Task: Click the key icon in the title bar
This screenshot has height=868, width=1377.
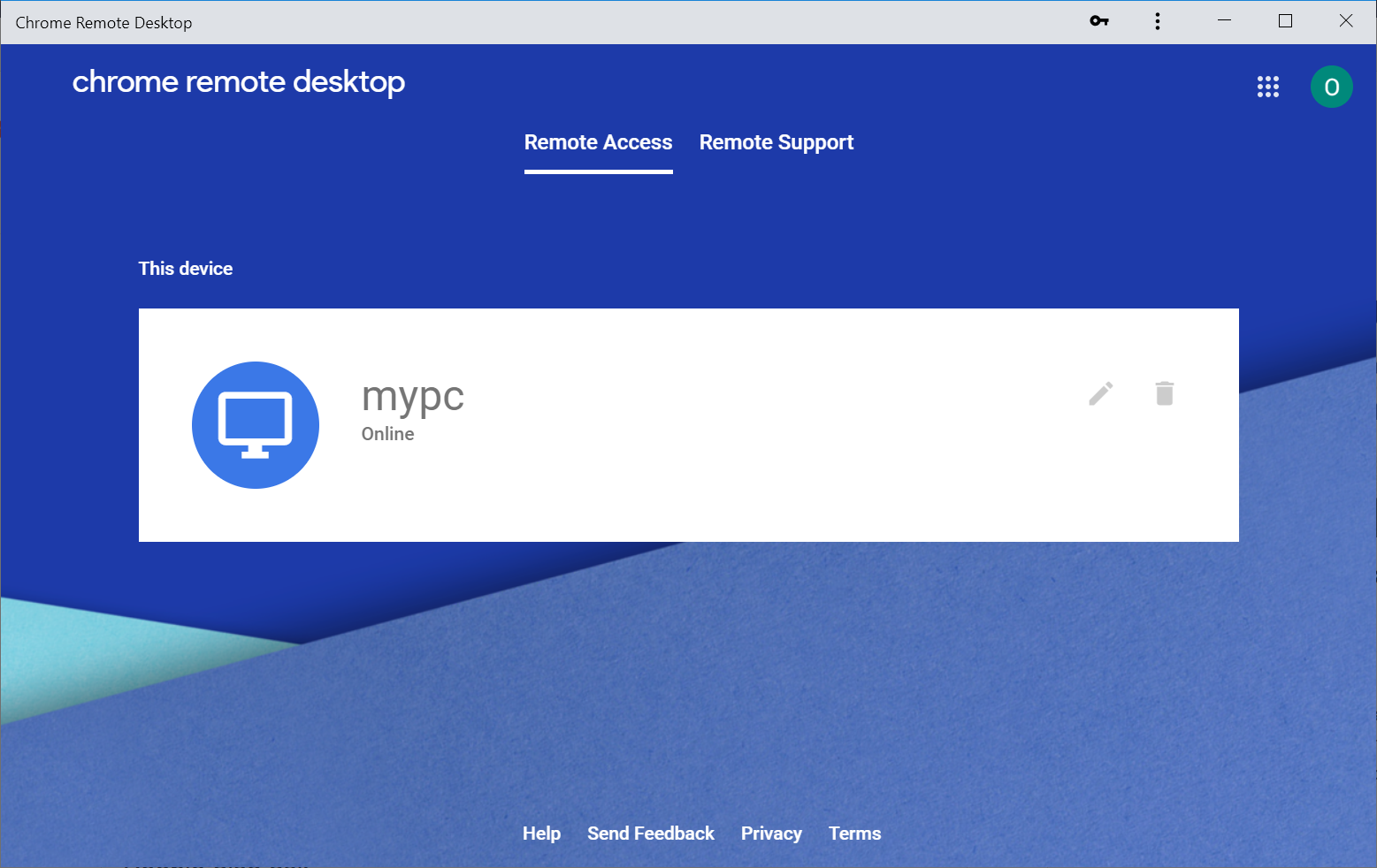Action: [1099, 21]
